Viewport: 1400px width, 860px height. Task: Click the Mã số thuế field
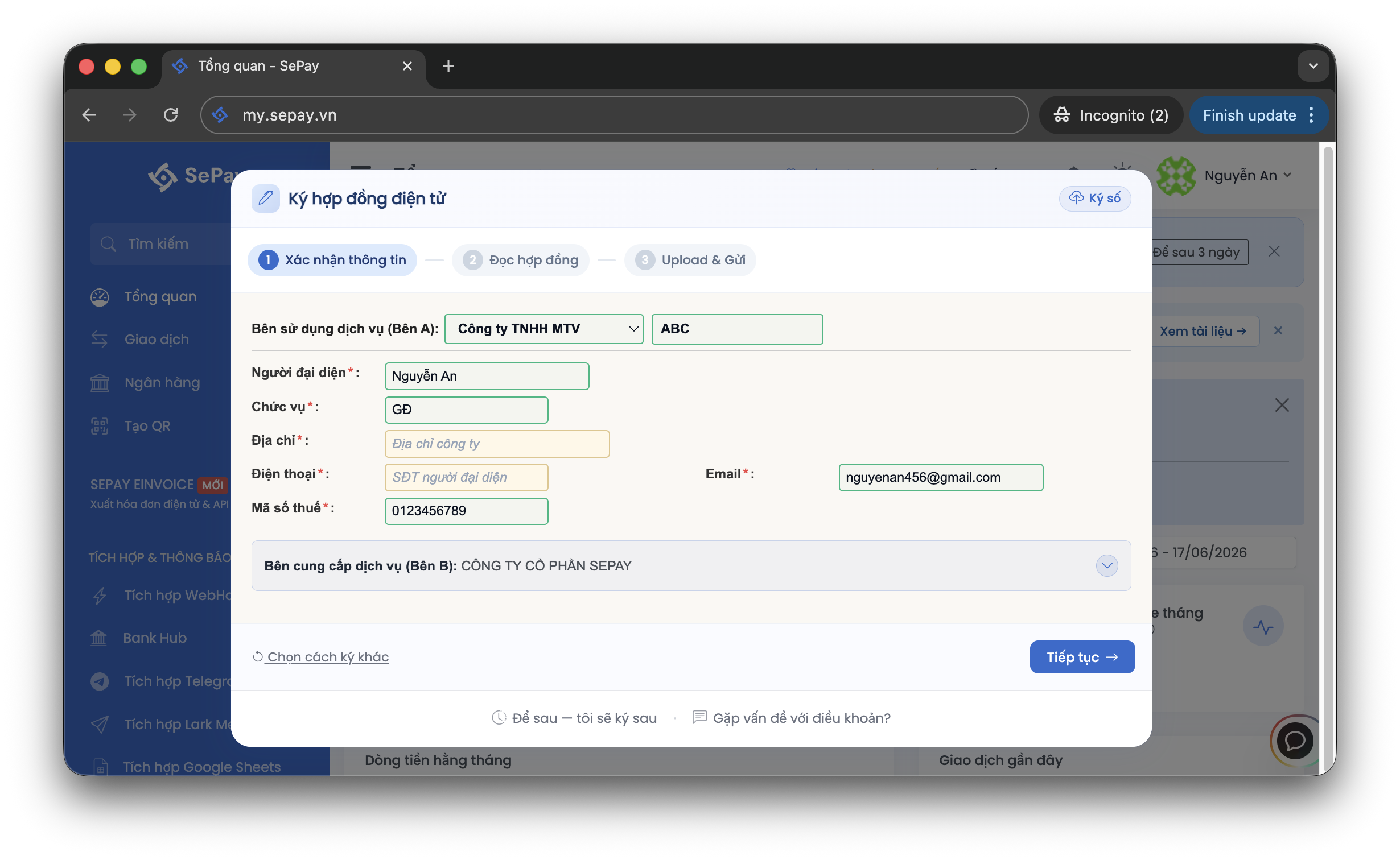[x=466, y=511]
